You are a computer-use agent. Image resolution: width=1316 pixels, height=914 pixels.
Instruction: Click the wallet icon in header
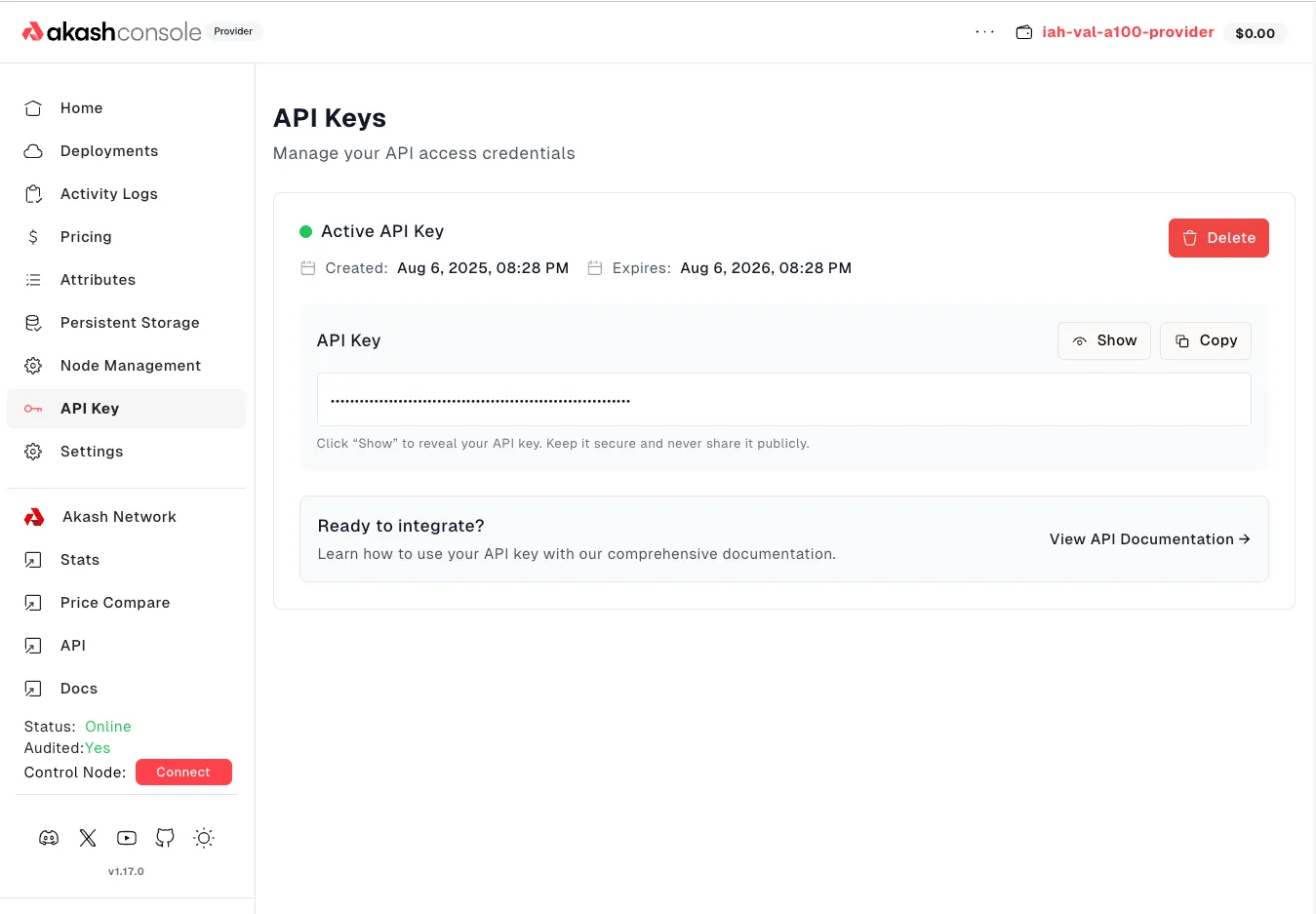1024,32
